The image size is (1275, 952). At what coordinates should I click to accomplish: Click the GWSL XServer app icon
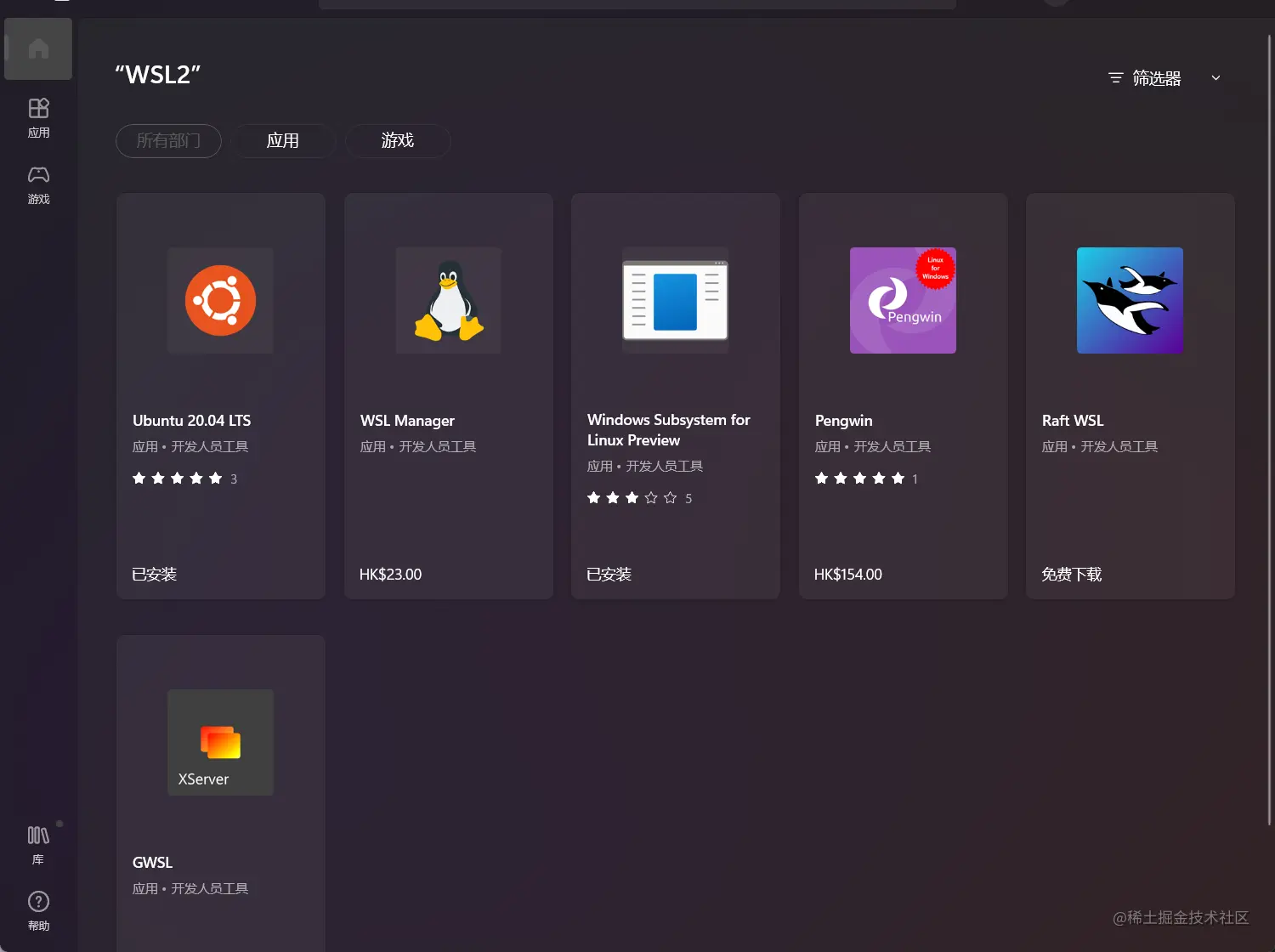(221, 743)
